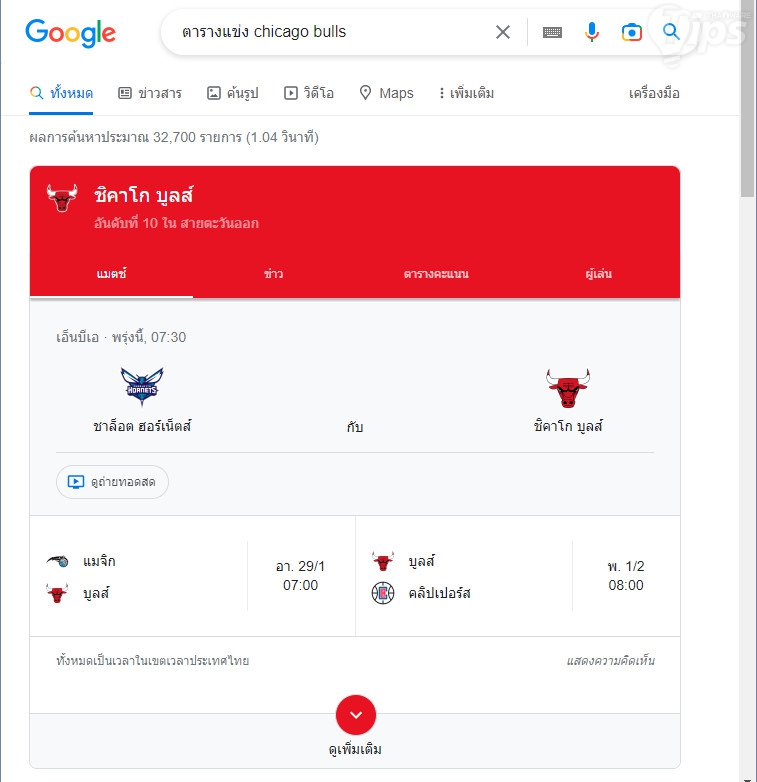757x782 pixels.
Task: Switch to the วิดีโอ videos tab
Action: (x=309, y=93)
